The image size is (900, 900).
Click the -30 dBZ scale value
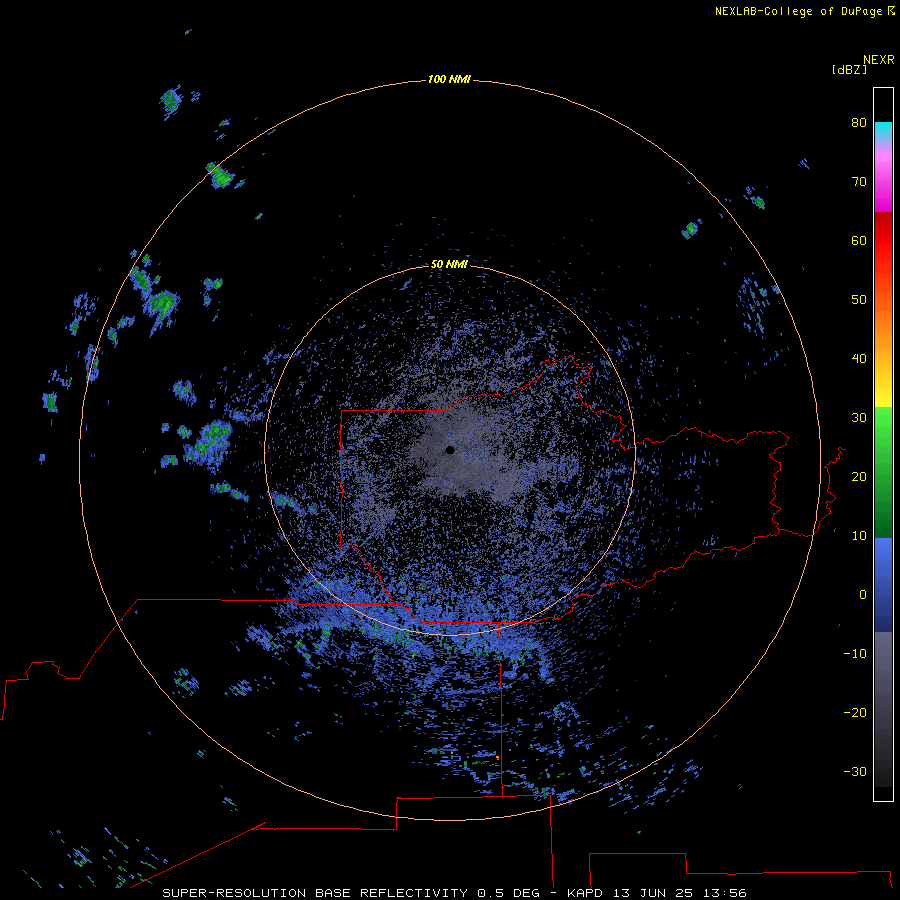[x=855, y=772]
